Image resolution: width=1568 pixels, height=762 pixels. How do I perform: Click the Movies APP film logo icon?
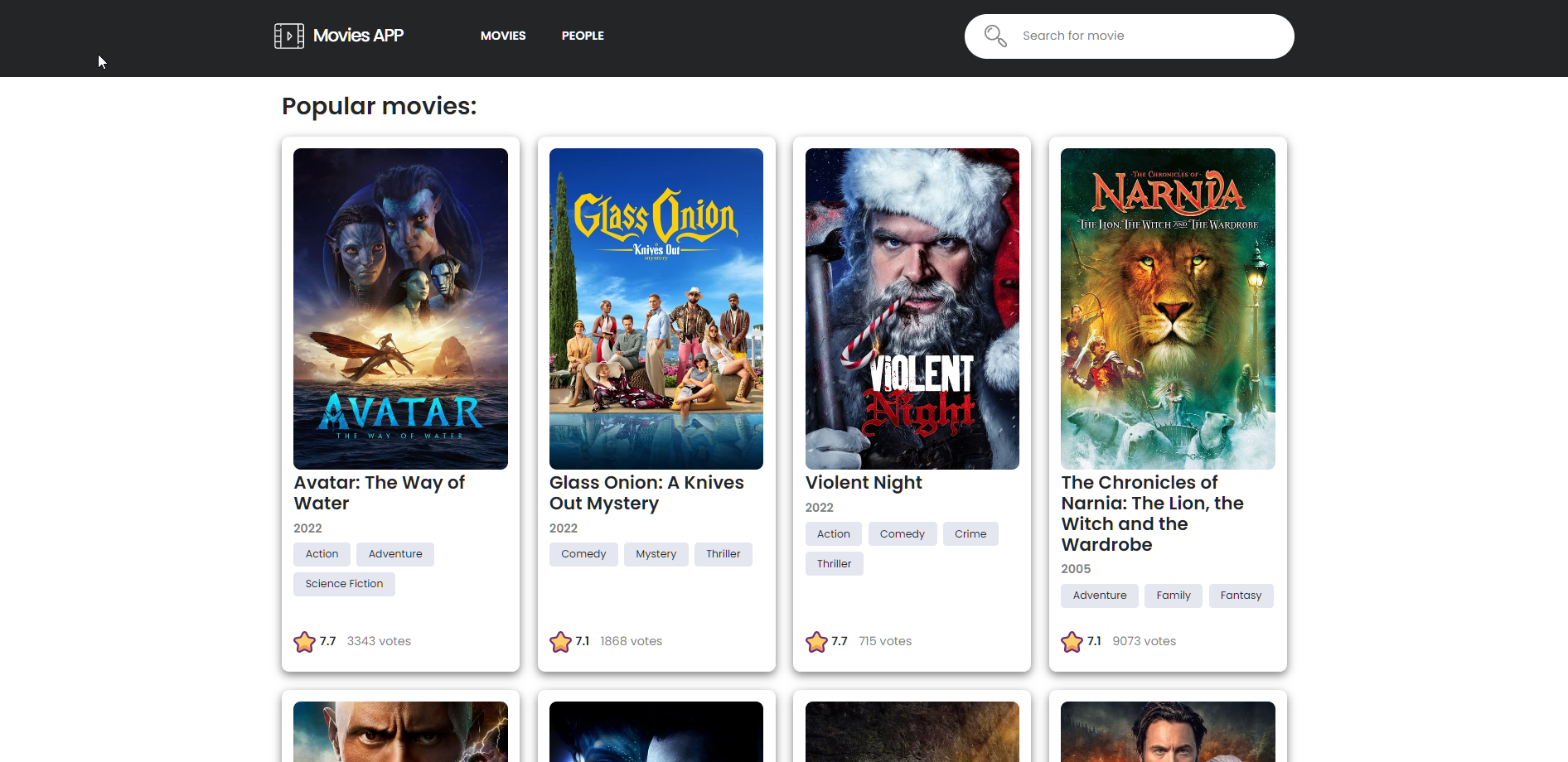click(x=289, y=36)
